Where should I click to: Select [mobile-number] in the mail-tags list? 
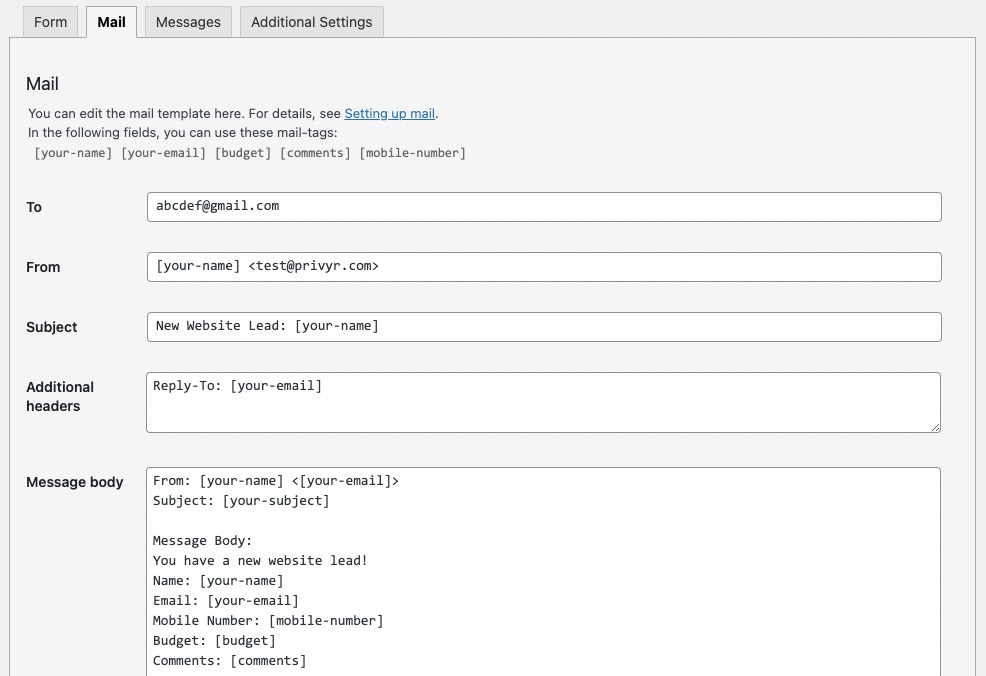(x=412, y=153)
